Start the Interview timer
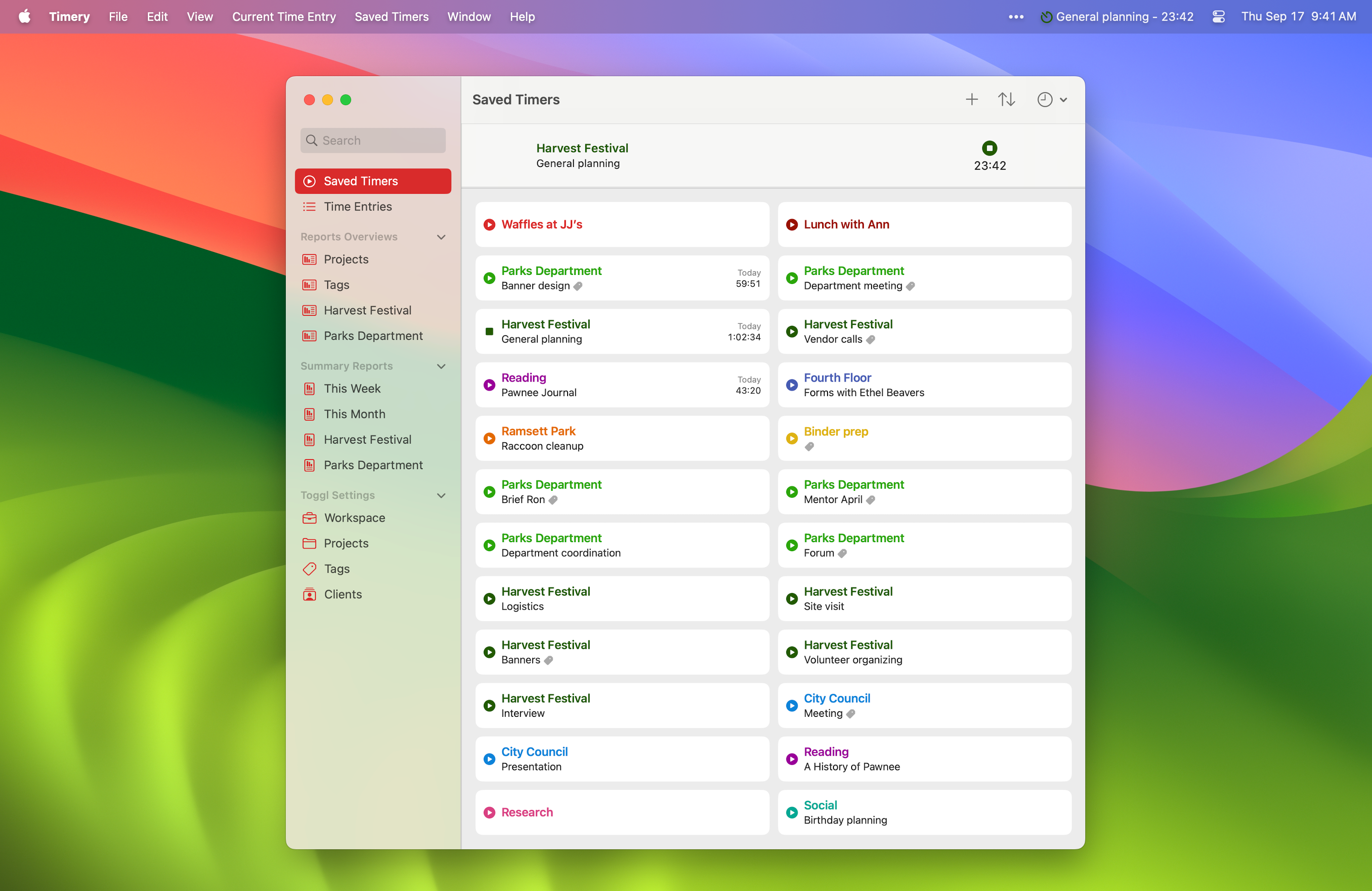 (x=490, y=706)
